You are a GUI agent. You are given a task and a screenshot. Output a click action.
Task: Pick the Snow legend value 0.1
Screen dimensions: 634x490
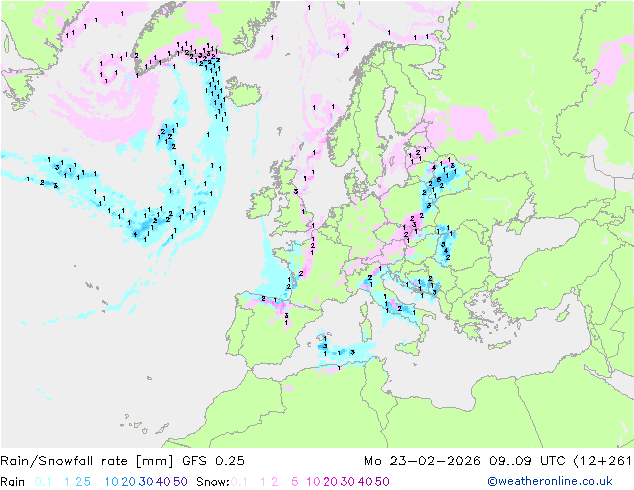(x=239, y=482)
